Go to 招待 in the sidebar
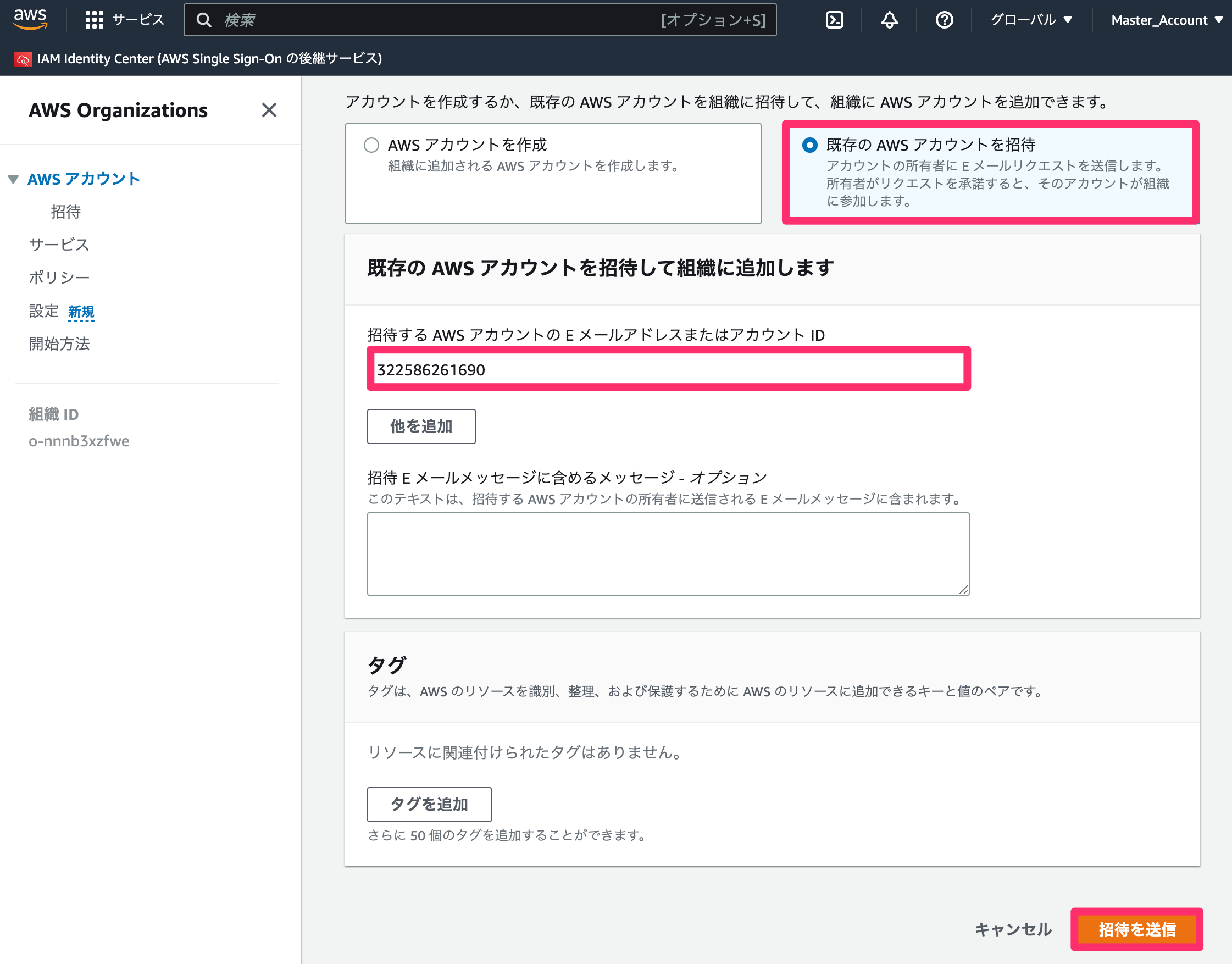This screenshot has height=964, width=1232. tap(66, 212)
